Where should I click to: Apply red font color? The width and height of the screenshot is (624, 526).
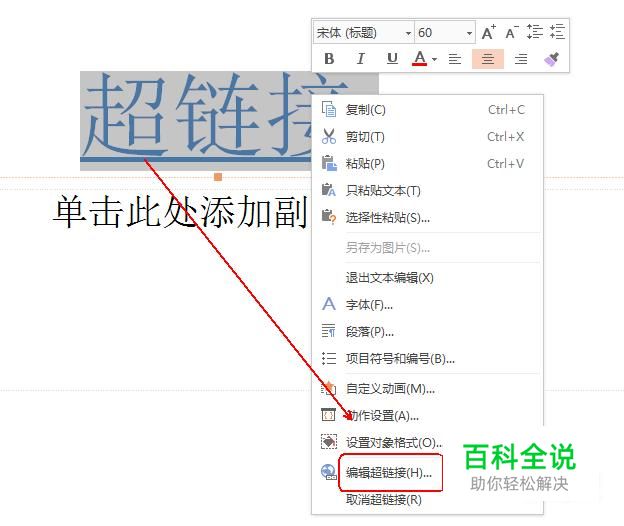click(x=419, y=59)
